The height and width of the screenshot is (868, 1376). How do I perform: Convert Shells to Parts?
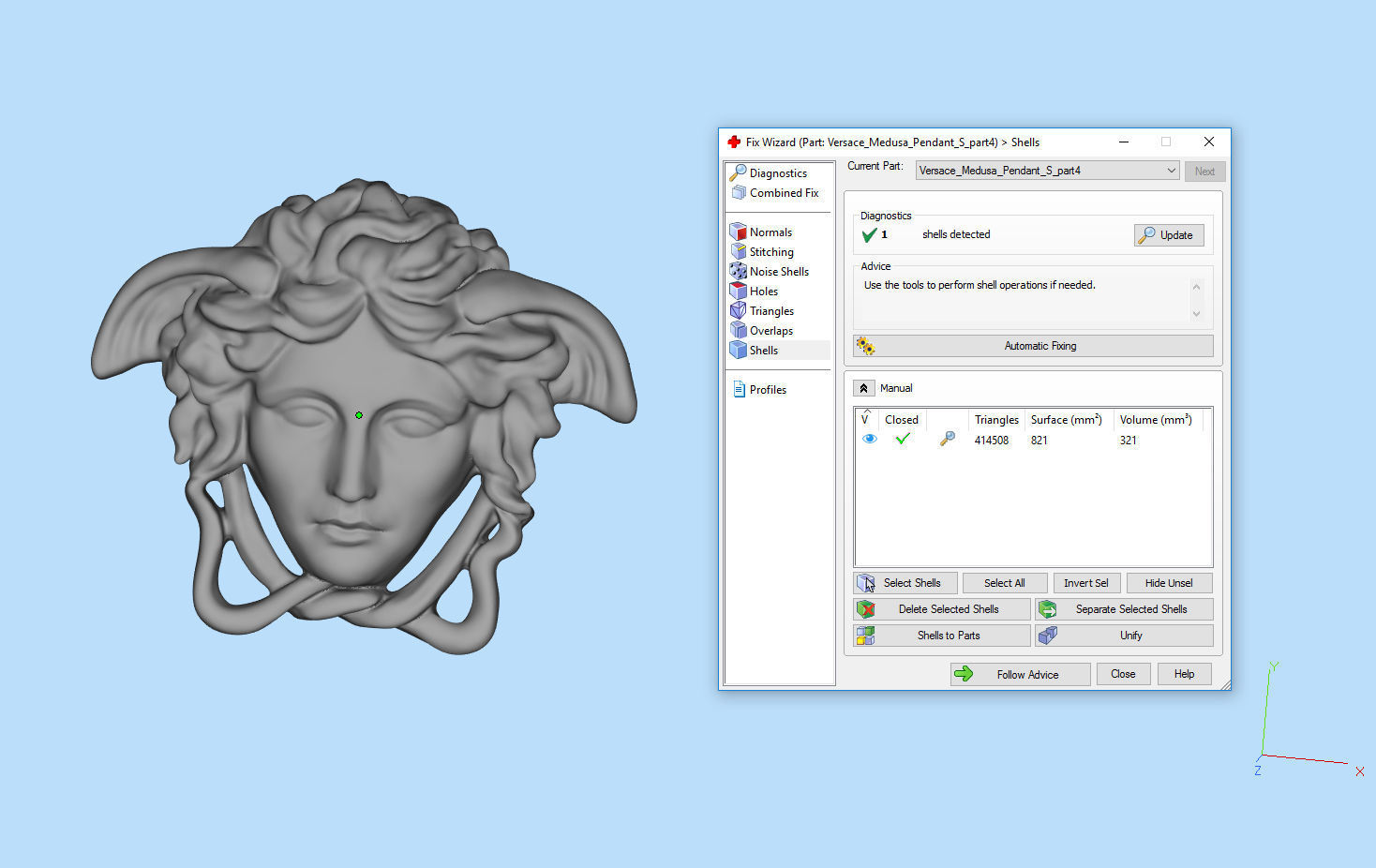[942, 636]
